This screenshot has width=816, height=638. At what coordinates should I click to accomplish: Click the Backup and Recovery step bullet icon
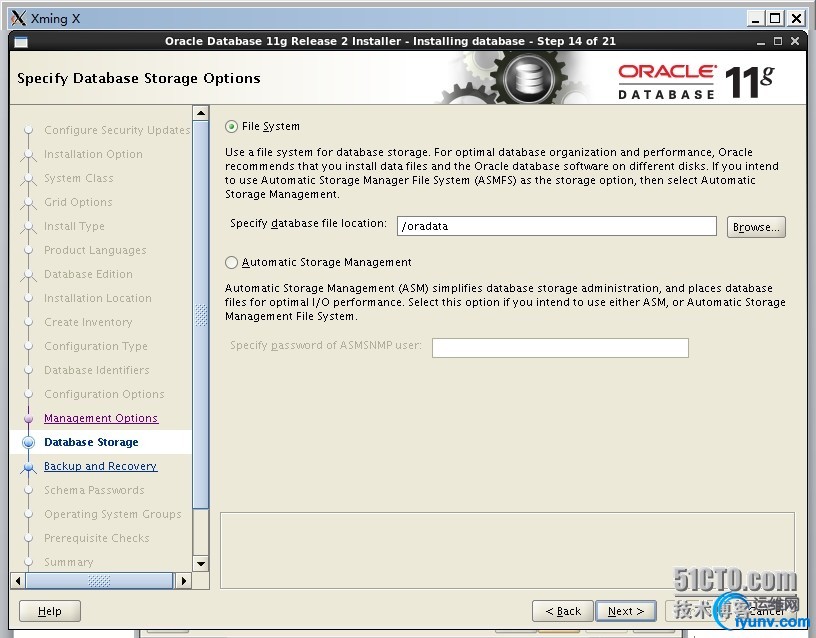tap(29, 467)
